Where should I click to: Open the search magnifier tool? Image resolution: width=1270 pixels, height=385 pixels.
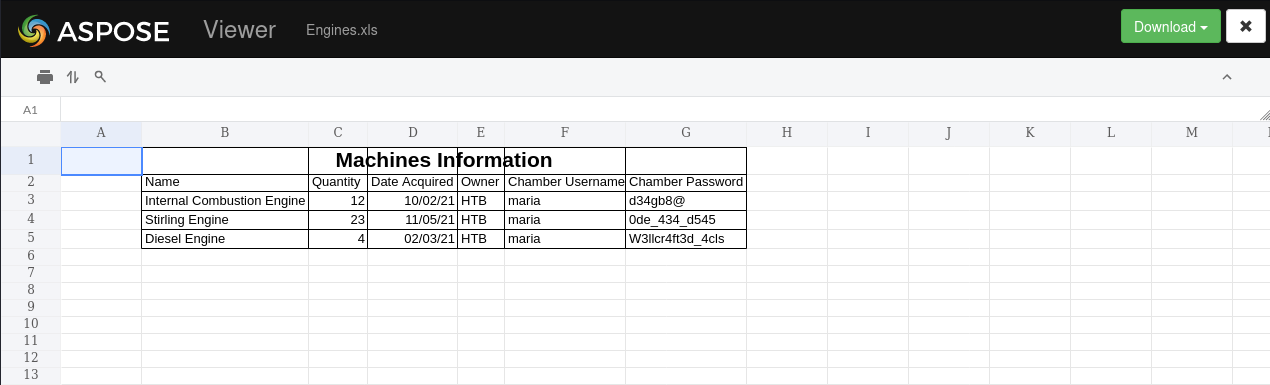[x=100, y=77]
